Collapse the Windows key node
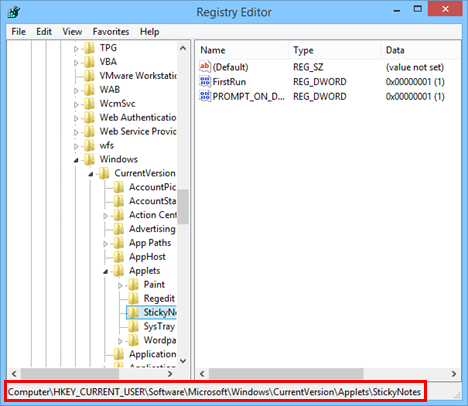 (x=76, y=160)
